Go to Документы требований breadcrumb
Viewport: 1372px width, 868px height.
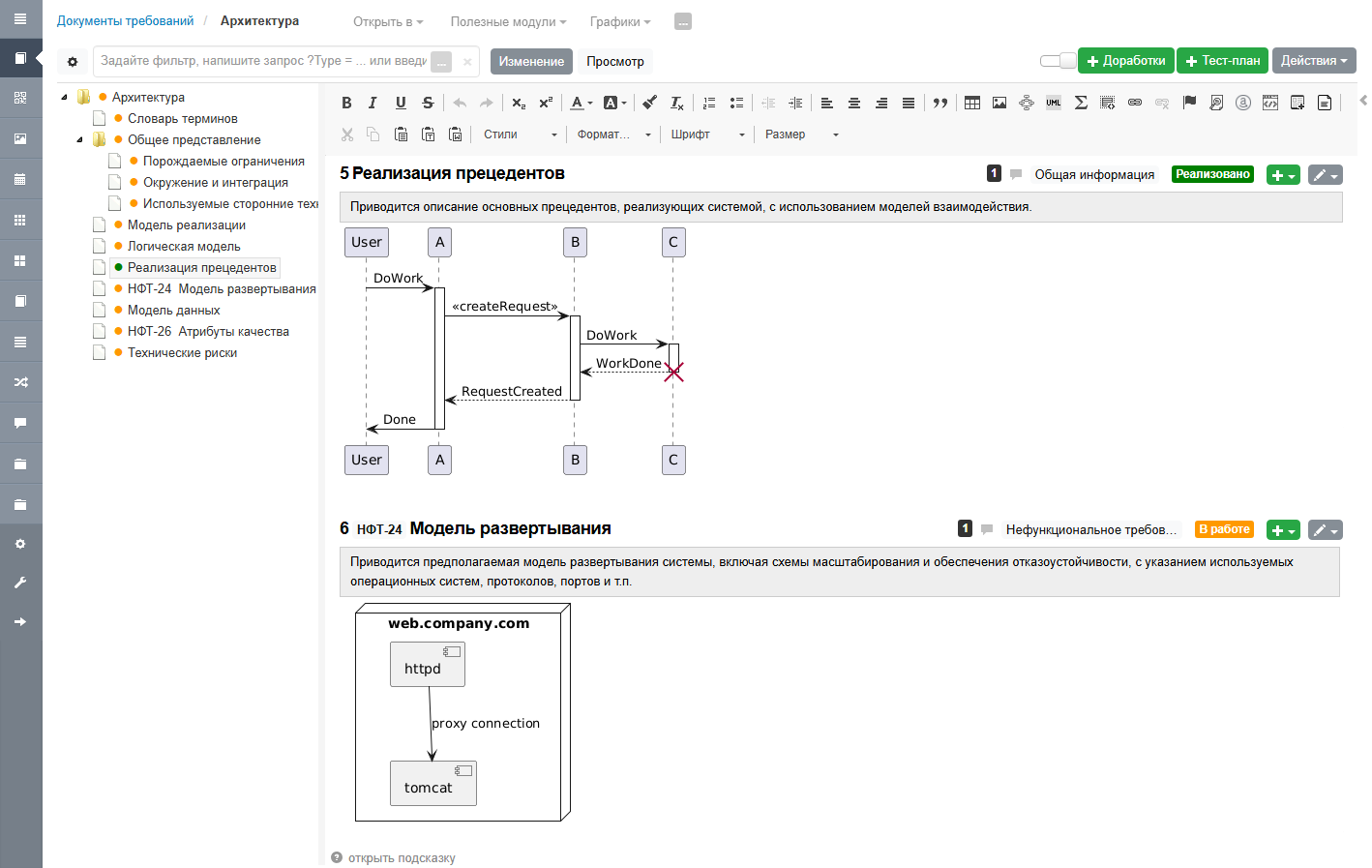pyautogui.click(x=125, y=21)
